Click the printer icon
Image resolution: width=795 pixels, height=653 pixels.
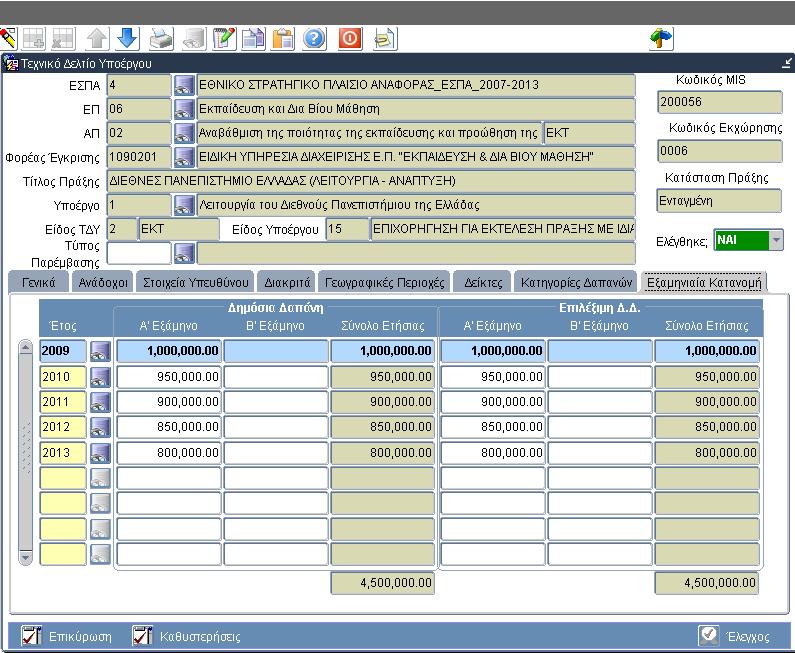point(162,39)
